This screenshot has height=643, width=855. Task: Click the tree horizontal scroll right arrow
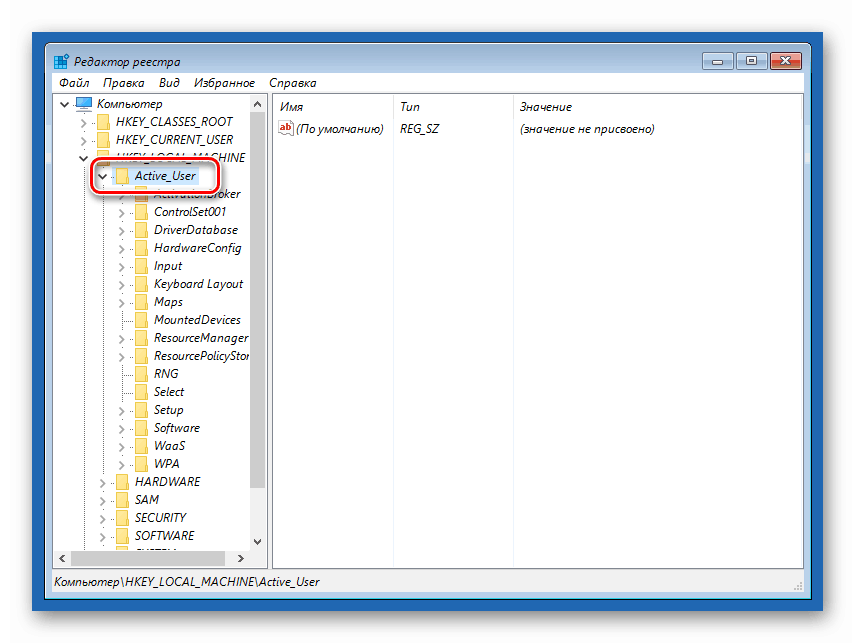[240, 558]
